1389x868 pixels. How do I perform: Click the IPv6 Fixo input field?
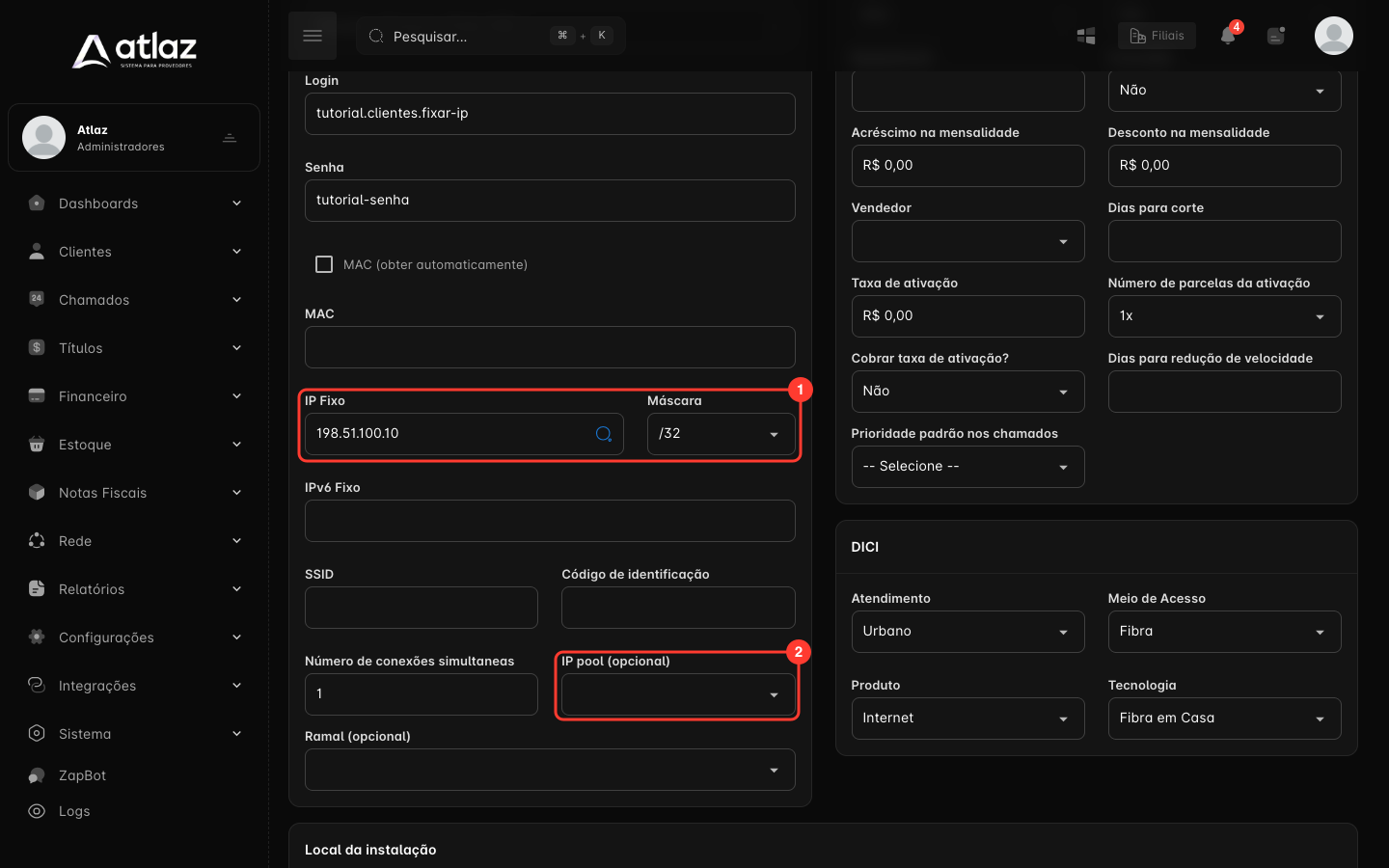[550, 521]
